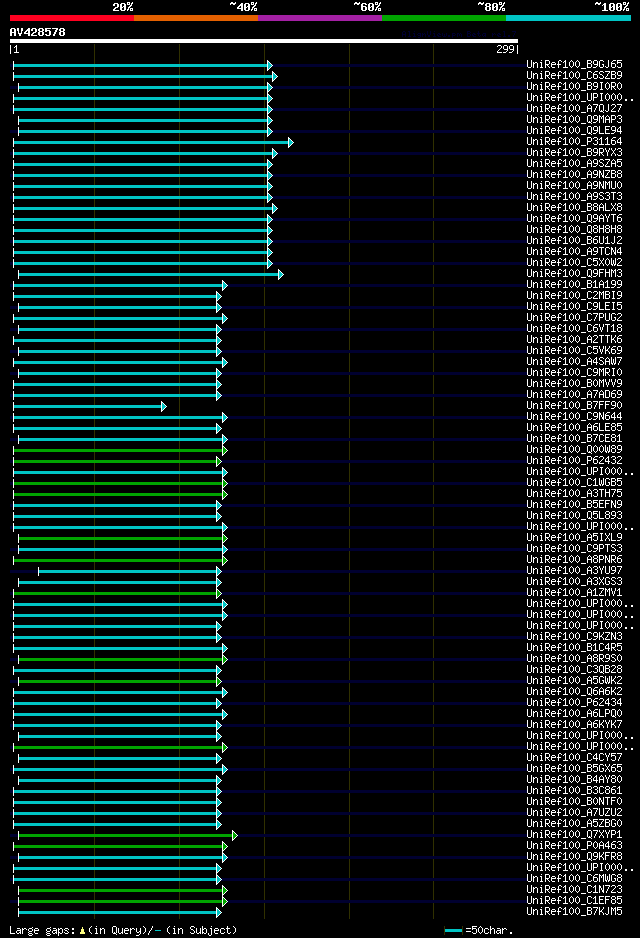The width and height of the screenshot is (640, 938).
Task: Select the UniRef100_B6U1J2 label
Action: (x=574, y=240)
